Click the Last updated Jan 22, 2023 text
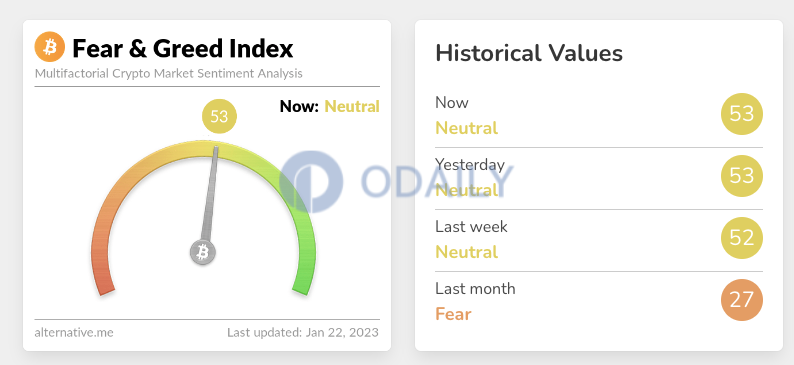This screenshot has height=365, width=794. 302,333
